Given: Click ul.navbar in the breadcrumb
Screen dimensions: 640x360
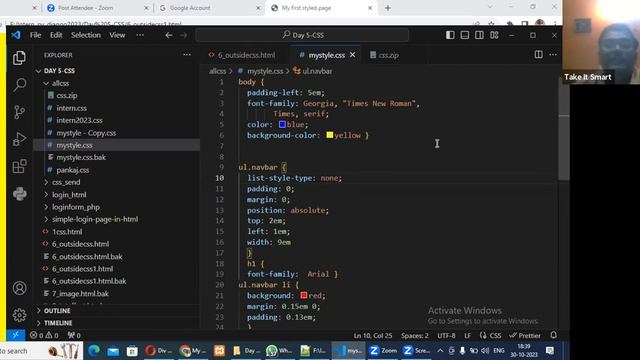Looking at the screenshot, I should [317, 71].
